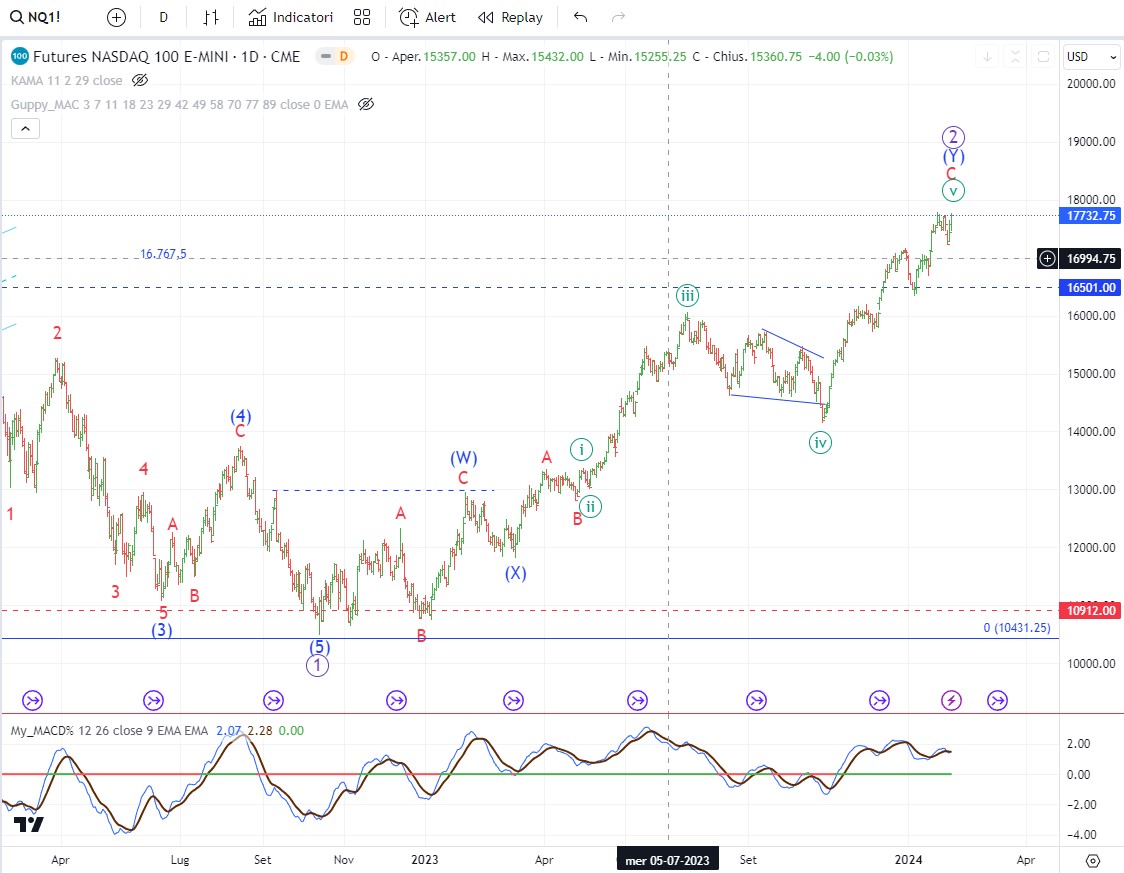This screenshot has height=873, width=1124.
Task: Show the hidden Guppy_MAC indicator via eye icon
Action: point(366,105)
